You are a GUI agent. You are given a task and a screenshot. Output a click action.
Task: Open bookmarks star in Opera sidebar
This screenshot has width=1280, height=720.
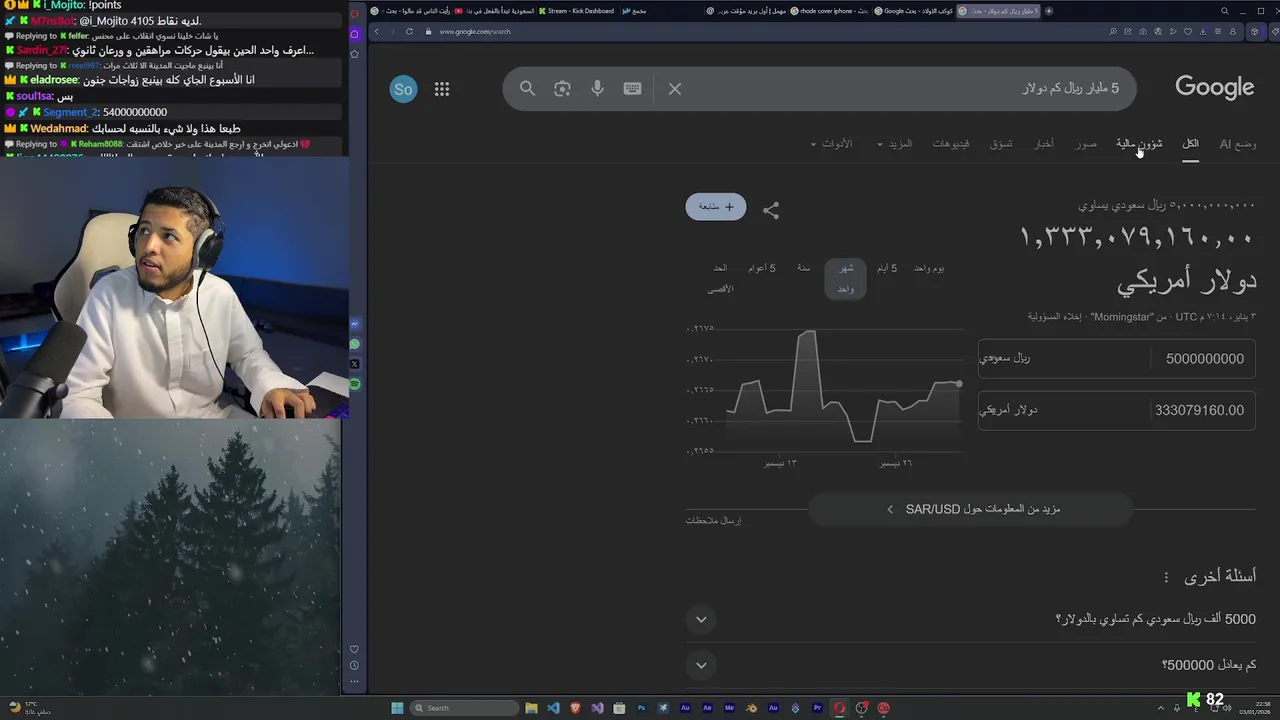354,54
